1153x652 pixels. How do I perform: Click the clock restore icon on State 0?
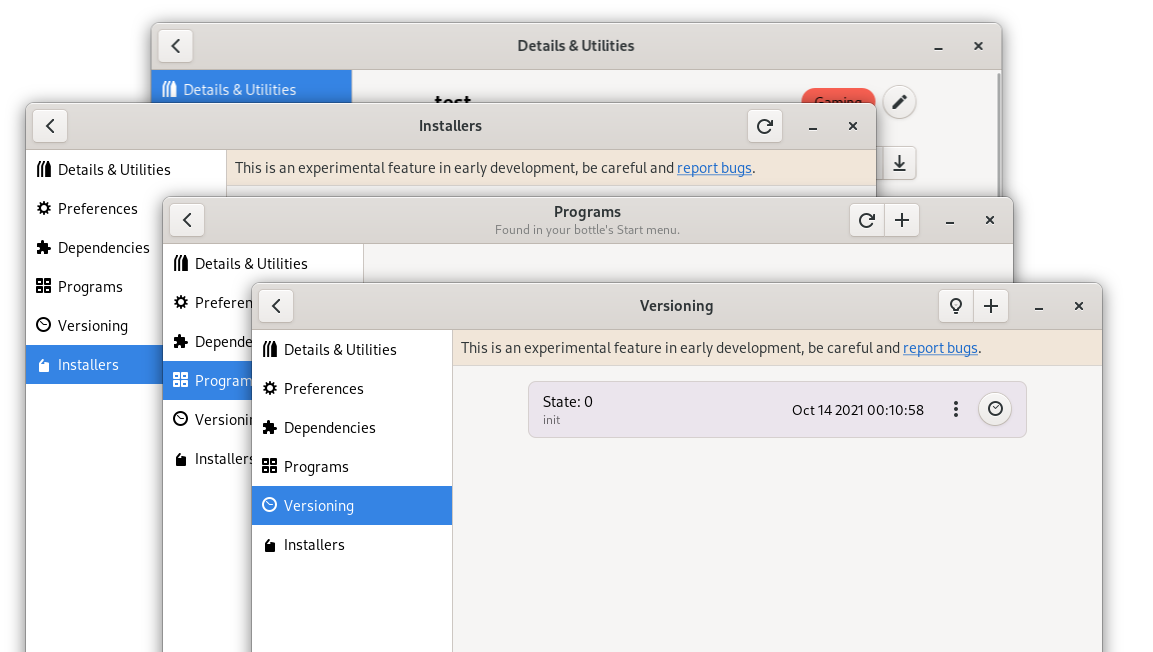(995, 409)
